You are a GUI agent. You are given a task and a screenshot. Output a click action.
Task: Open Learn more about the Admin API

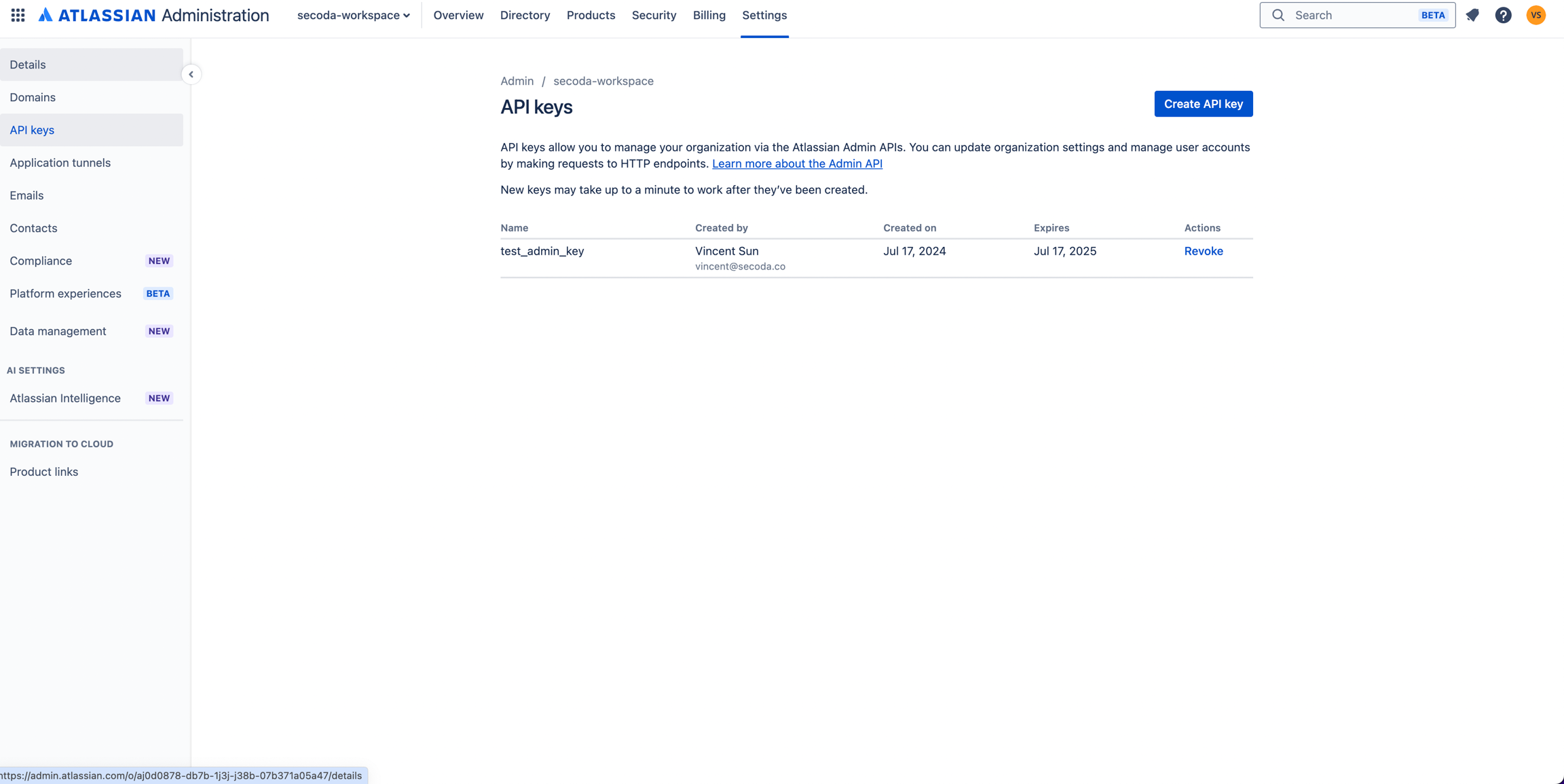(797, 164)
